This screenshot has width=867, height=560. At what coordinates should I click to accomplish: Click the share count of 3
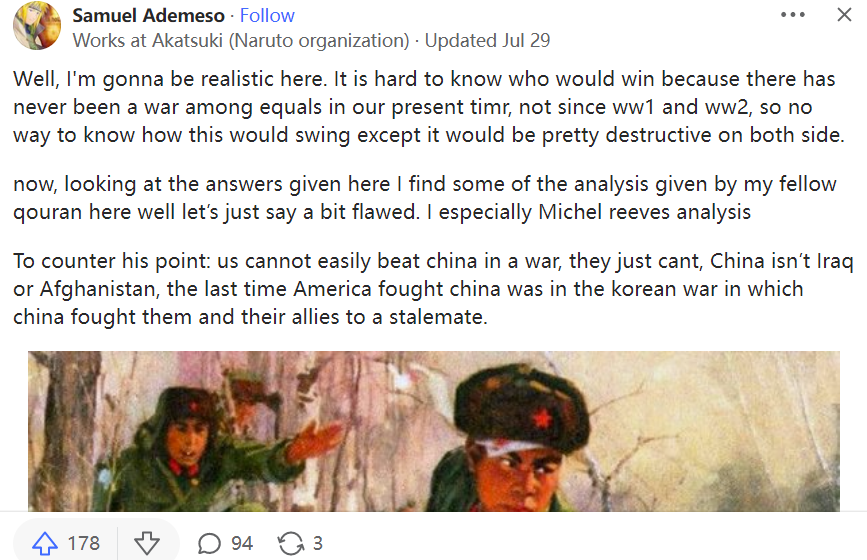(317, 543)
